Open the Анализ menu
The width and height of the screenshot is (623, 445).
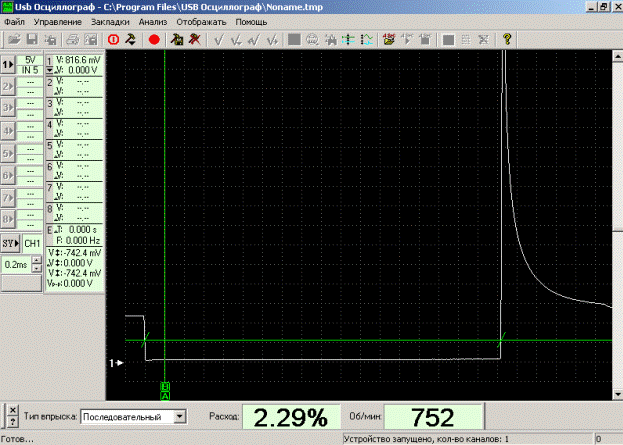[153, 22]
